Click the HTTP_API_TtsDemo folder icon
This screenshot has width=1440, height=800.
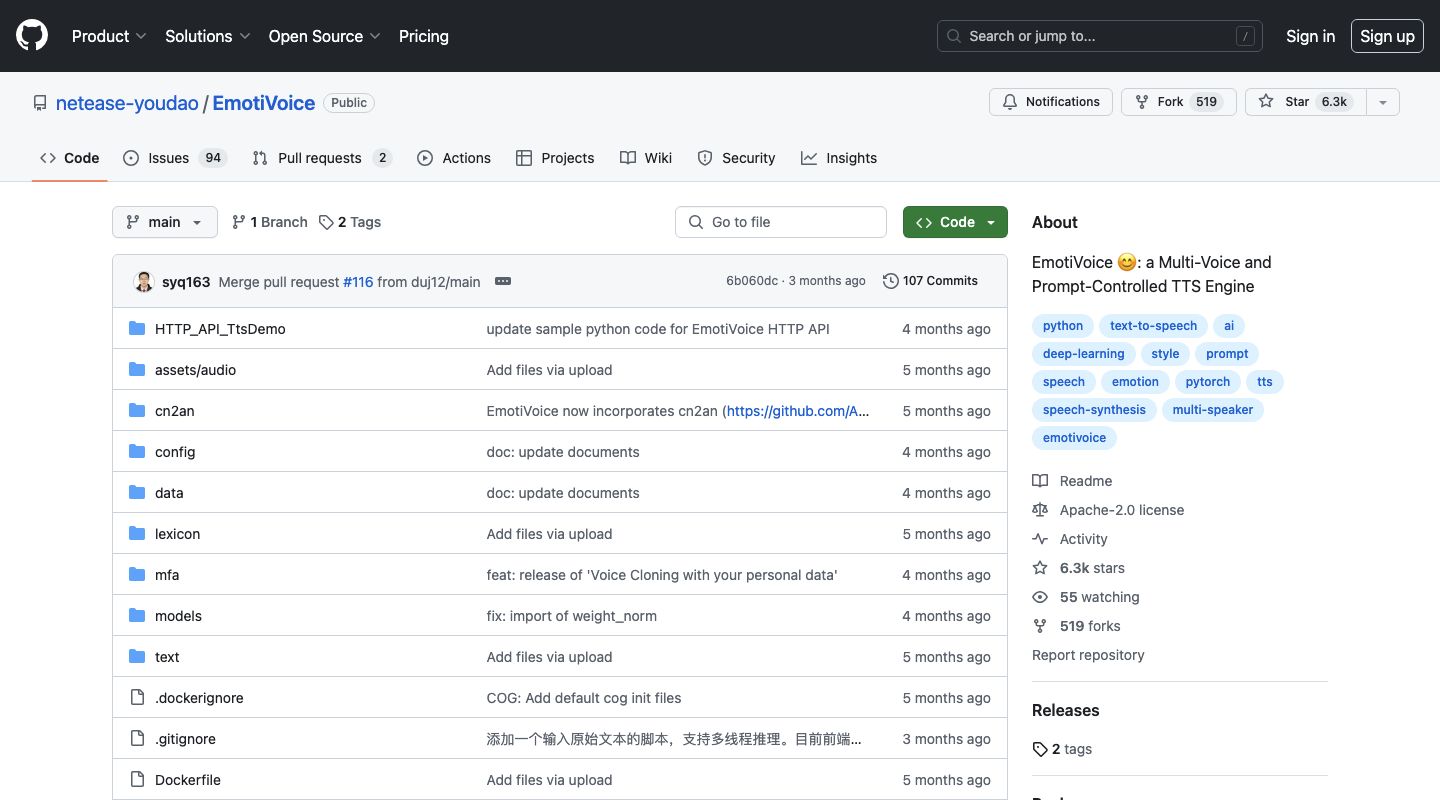click(137, 328)
